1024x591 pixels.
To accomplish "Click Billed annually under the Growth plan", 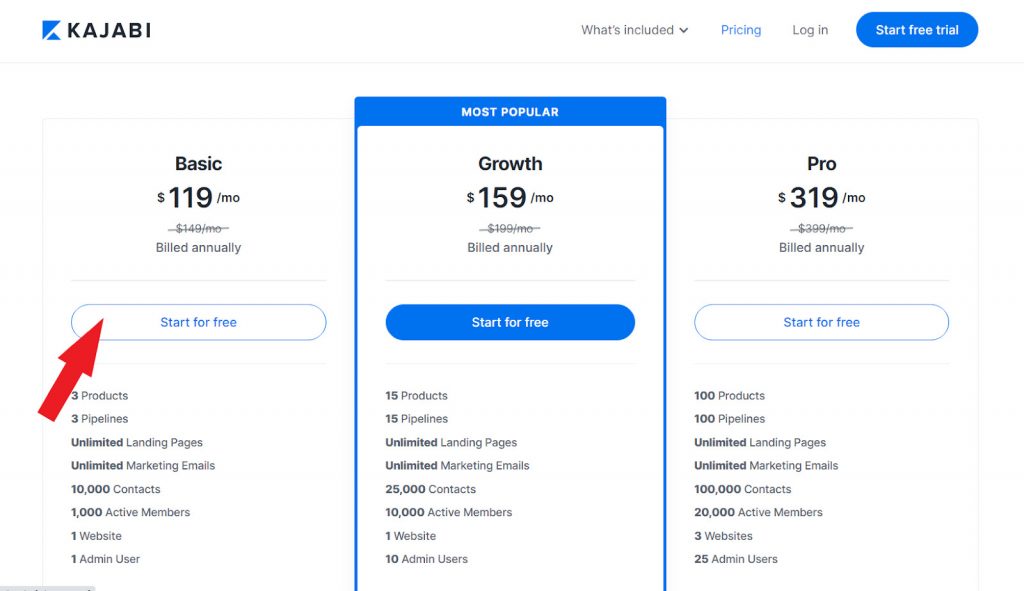I will (x=510, y=248).
